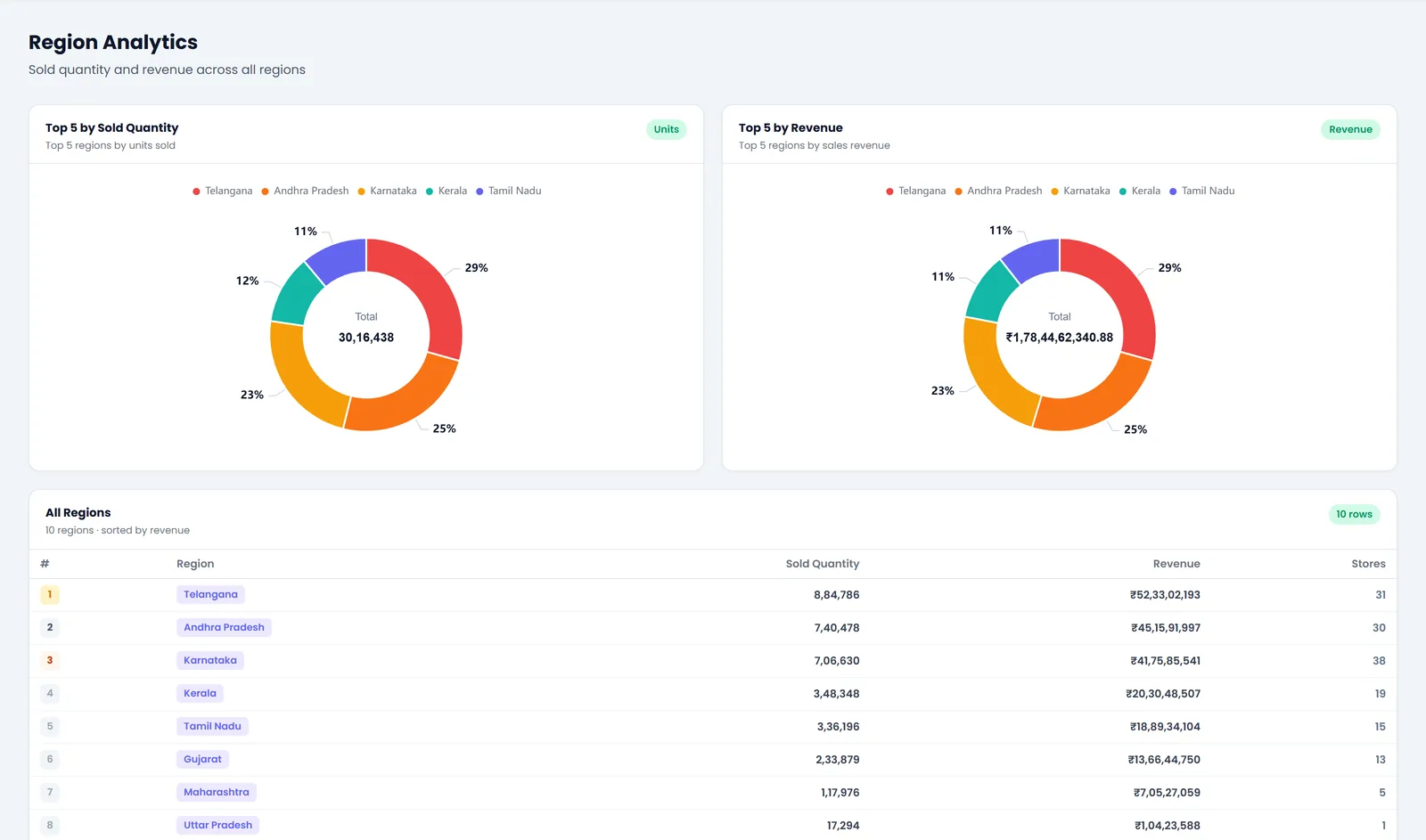This screenshot has height=840, width=1426.
Task: Click the Sold Quantity column header
Action: click(x=823, y=564)
